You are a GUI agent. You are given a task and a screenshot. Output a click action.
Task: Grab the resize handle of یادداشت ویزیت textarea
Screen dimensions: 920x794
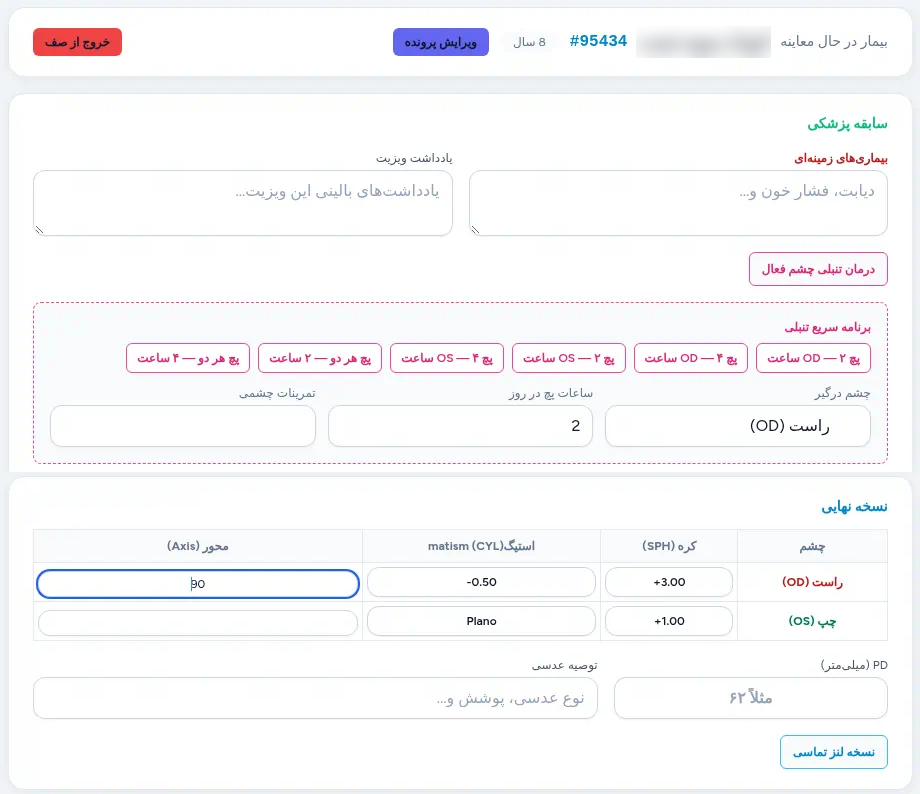[x=39, y=230]
